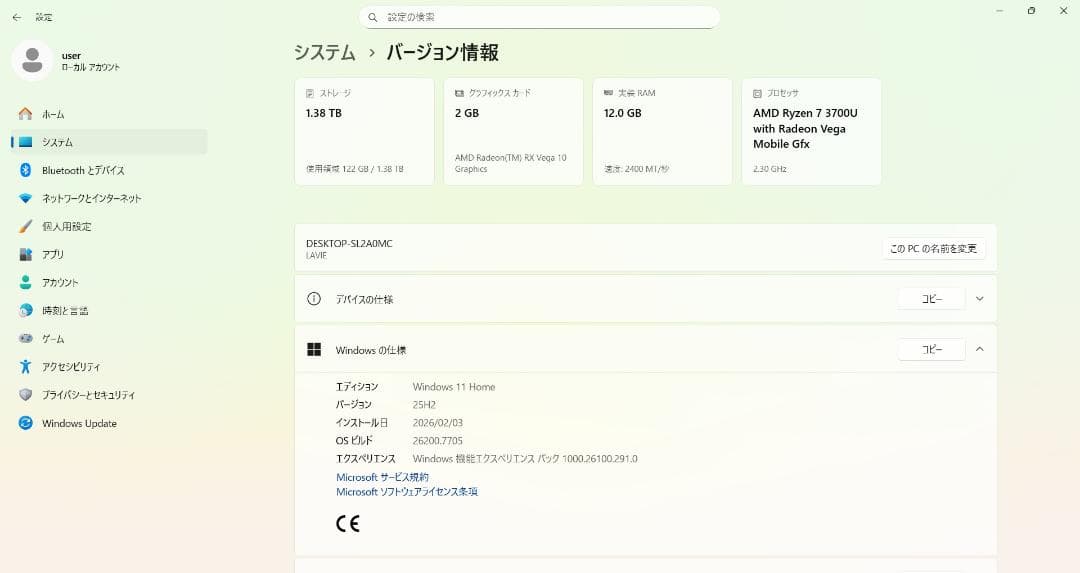Click the 12.0 GB RAM card
This screenshot has height=573, width=1080.
tap(663, 131)
